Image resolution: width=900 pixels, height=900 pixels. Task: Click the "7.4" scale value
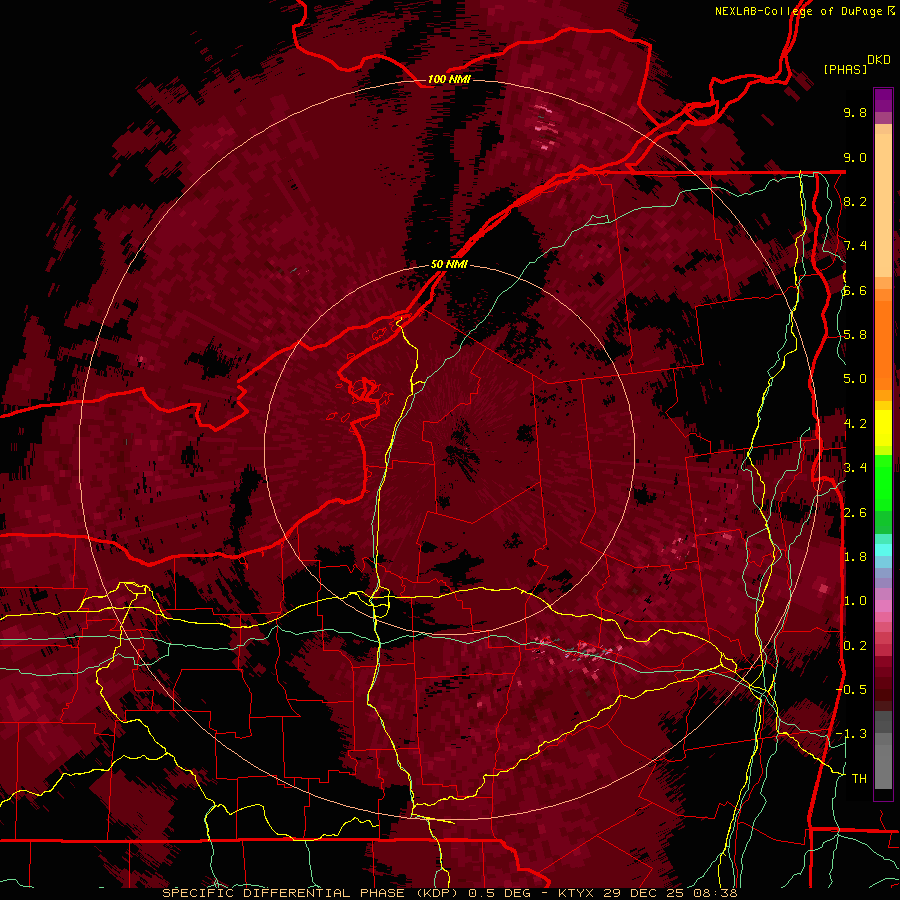click(855, 246)
